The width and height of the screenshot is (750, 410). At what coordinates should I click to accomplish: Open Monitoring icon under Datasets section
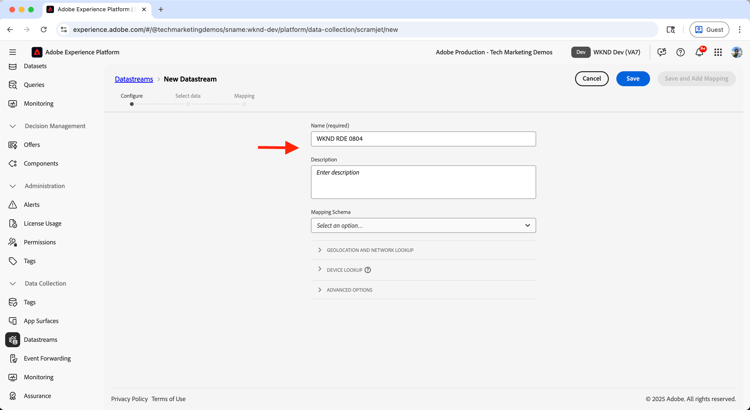pos(13,103)
